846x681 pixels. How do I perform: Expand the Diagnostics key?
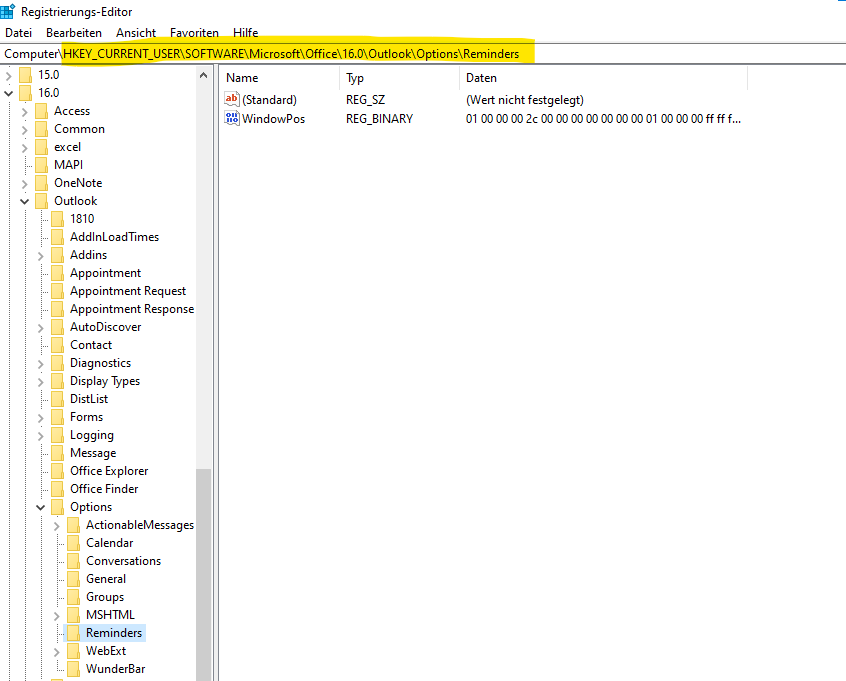40,364
